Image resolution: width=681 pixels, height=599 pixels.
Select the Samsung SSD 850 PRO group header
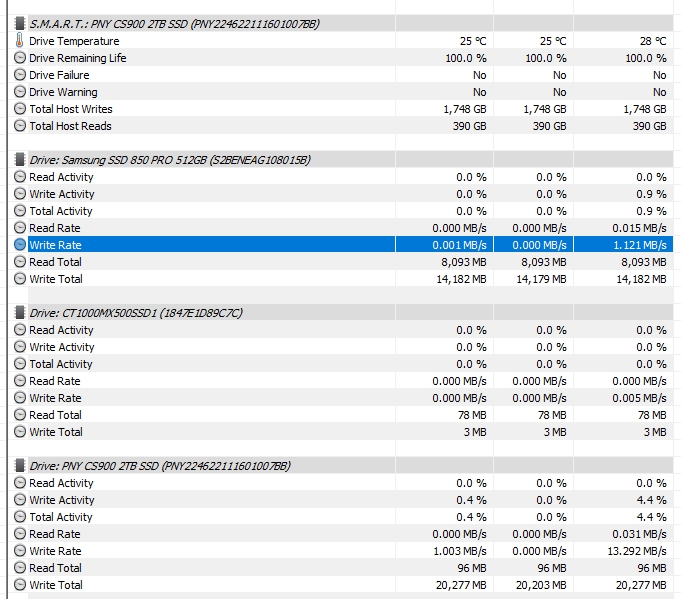[169, 160]
